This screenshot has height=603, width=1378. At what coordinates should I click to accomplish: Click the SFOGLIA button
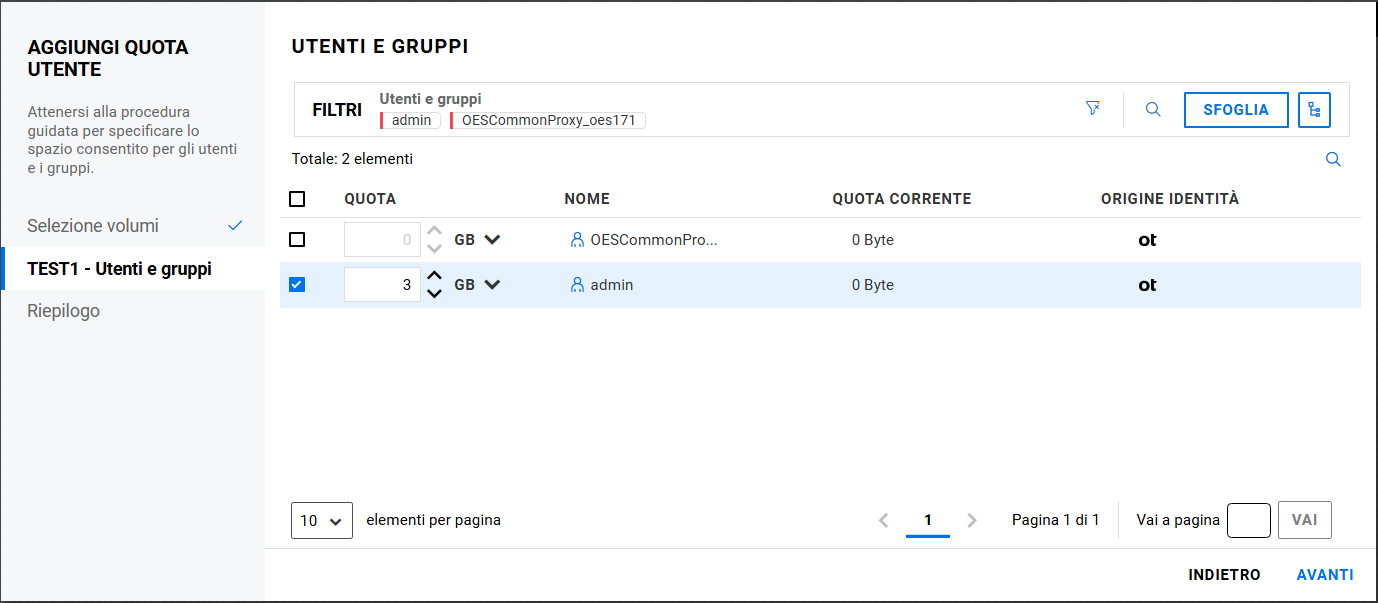tap(1236, 110)
